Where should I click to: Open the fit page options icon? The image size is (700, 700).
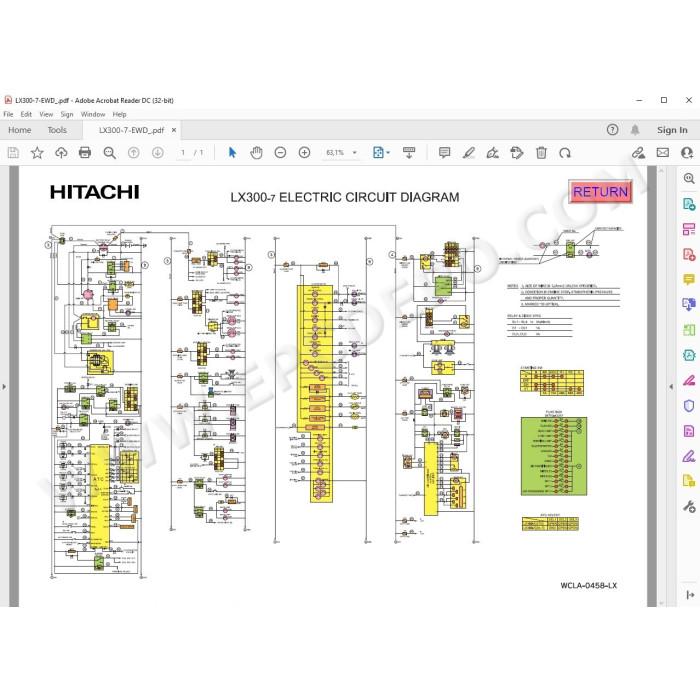[x=381, y=153]
